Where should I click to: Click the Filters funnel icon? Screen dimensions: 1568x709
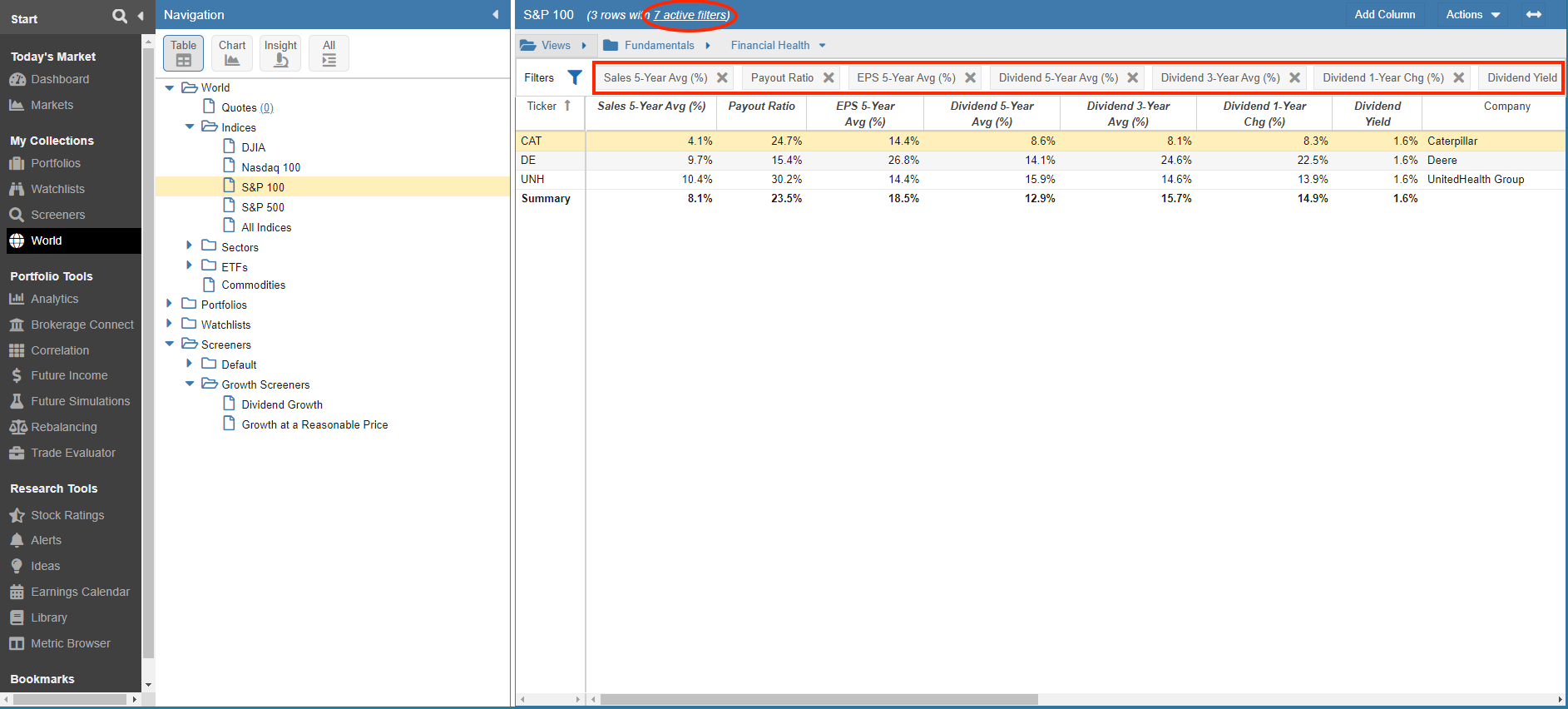(x=574, y=77)
